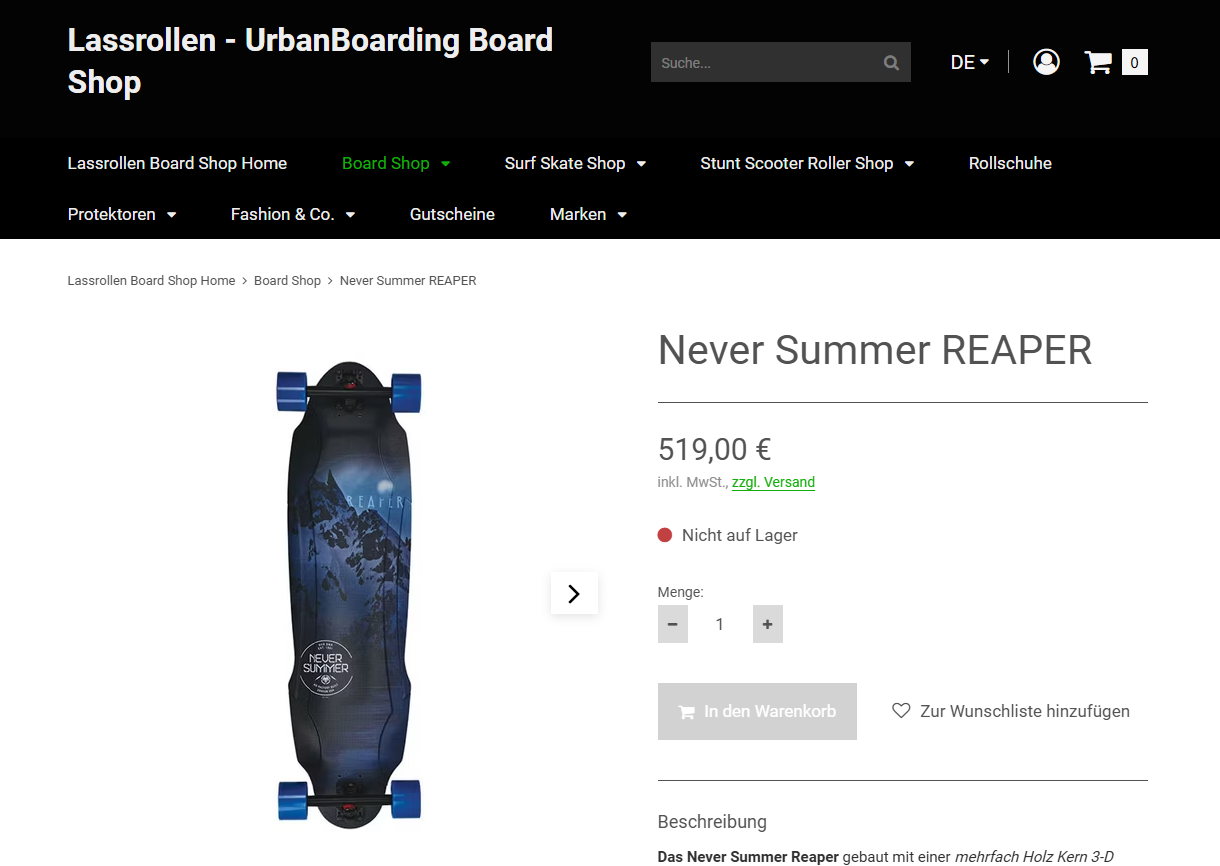
Task: Expand the Board Shop menu
Action: [396, 163]
